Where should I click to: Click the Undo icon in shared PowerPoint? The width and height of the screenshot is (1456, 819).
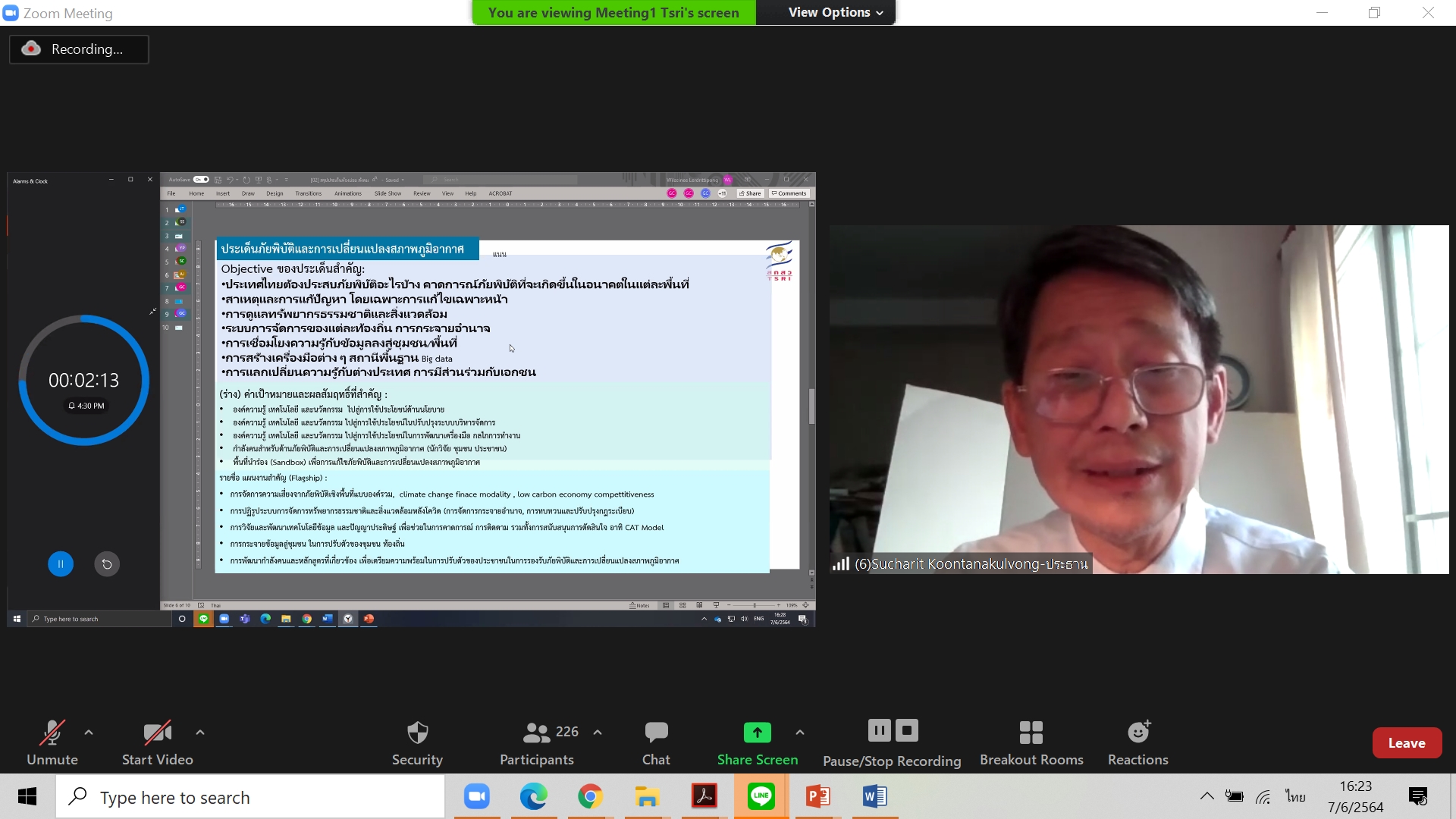(230, 180)
